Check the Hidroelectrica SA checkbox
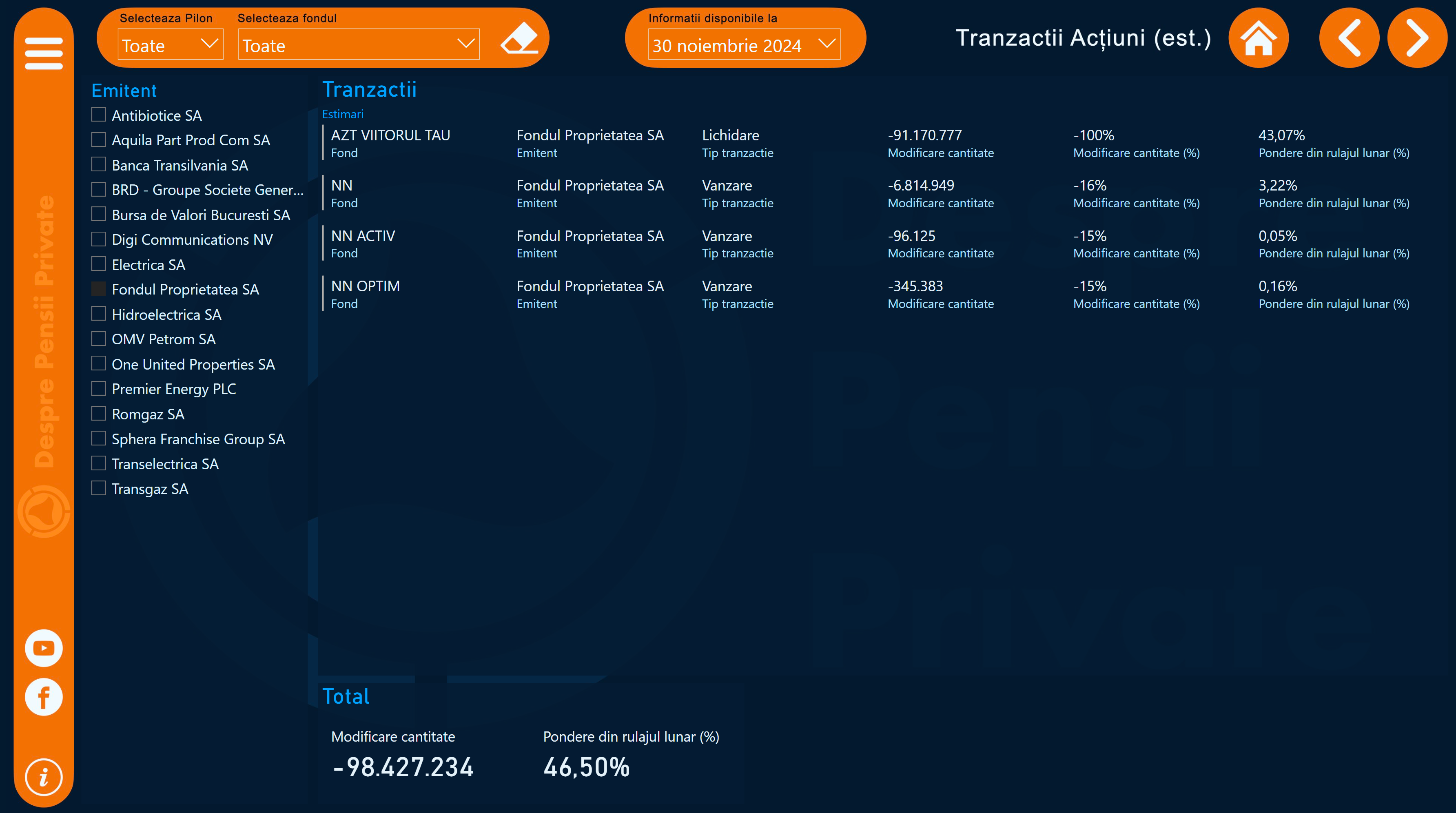Image resolution: width=1456 pixels, height=813 pixels. click(x=98, y=314)
